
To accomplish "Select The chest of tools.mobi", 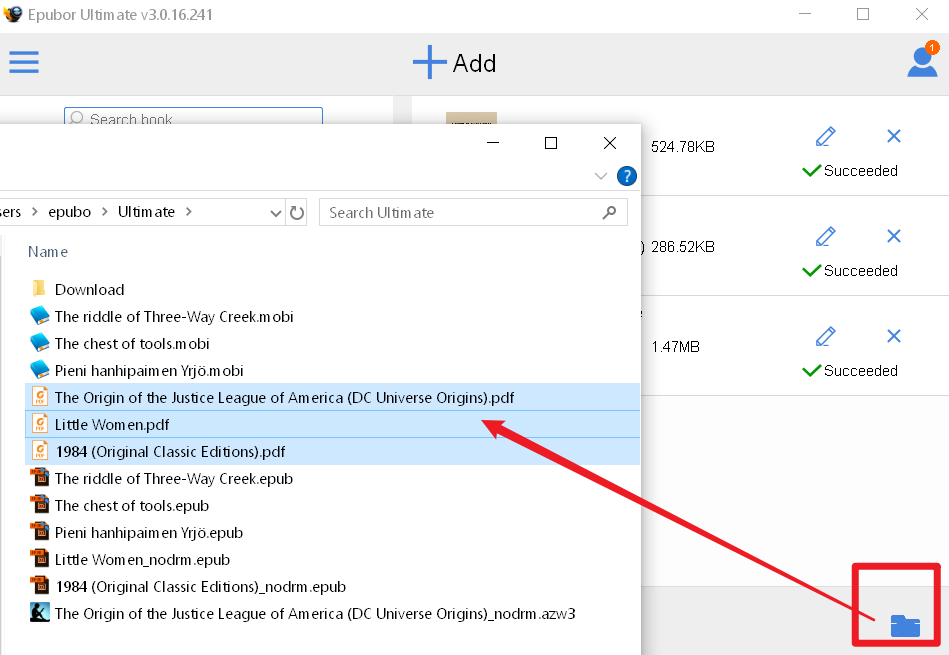I will 132,344.
